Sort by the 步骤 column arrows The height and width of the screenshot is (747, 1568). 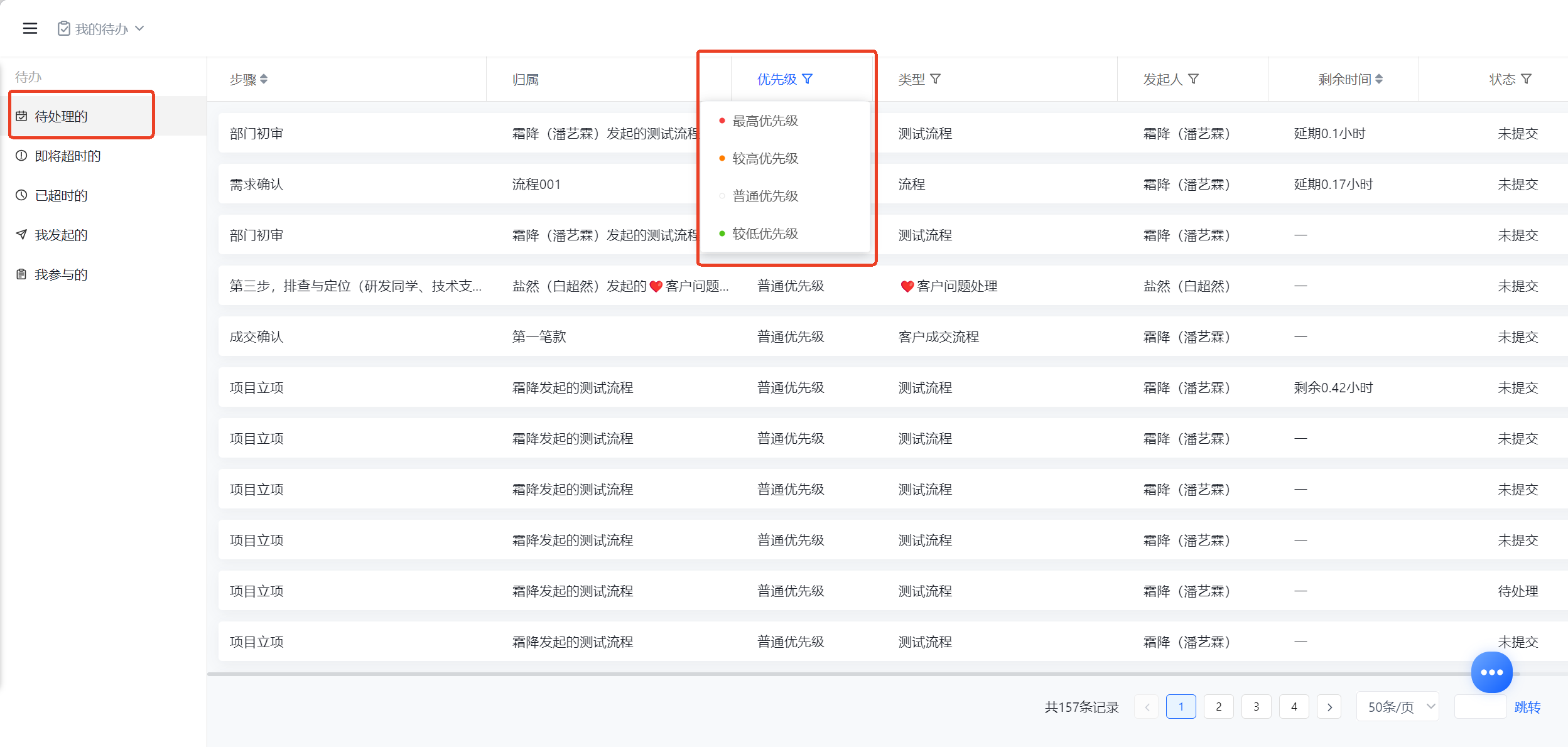[x=264, y=79]
